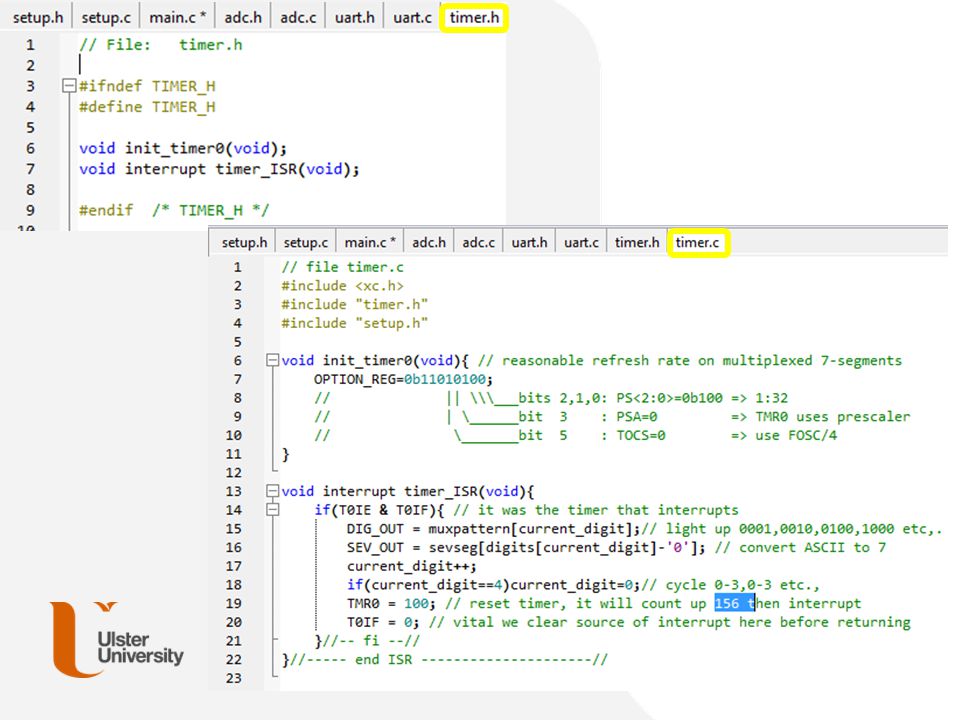The image size is (960, 720).
Task: Open setup.h tab in the timer.h editor window
Action: [x=38, y=17]
